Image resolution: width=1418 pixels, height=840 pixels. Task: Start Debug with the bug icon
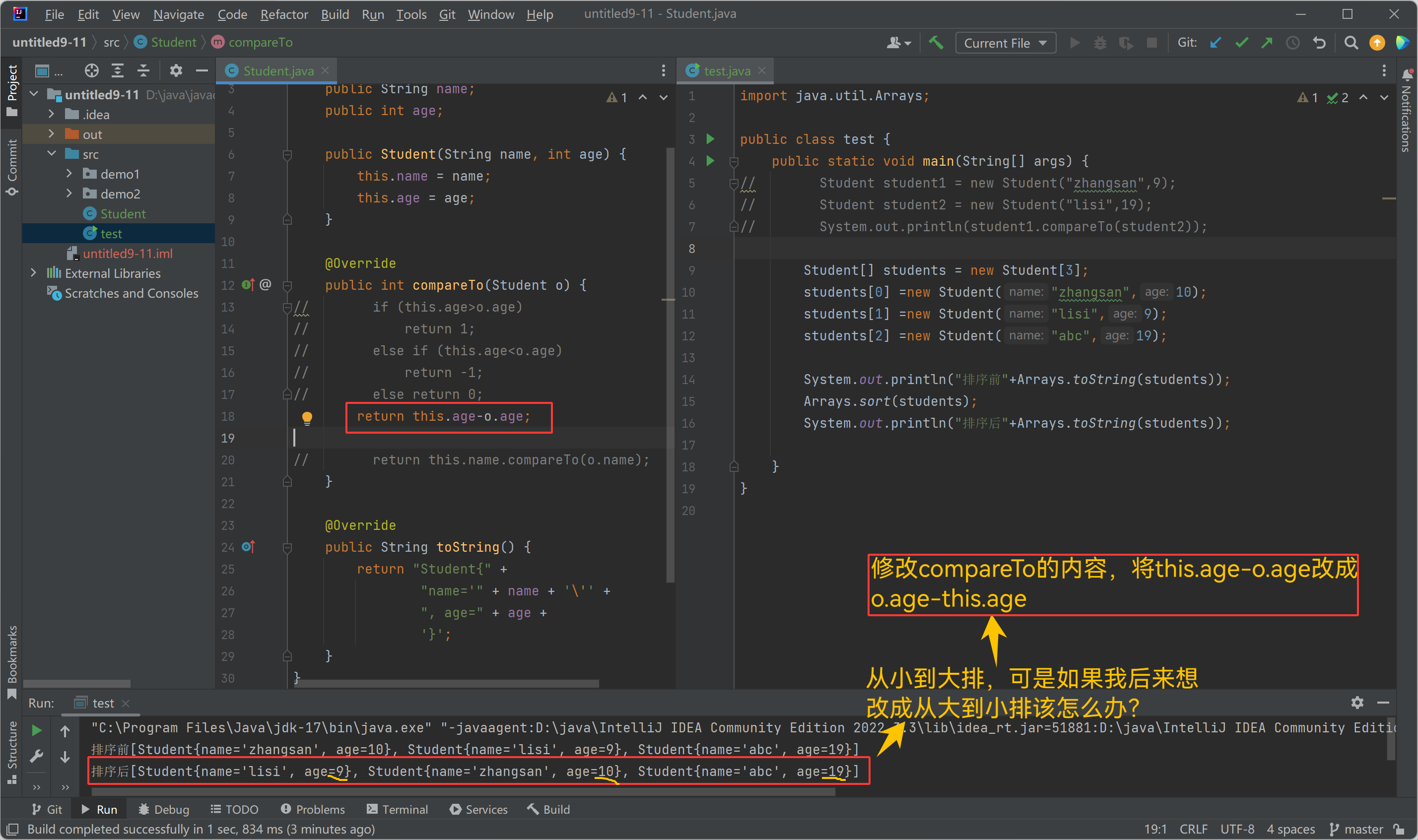[x=1100, y=43]
